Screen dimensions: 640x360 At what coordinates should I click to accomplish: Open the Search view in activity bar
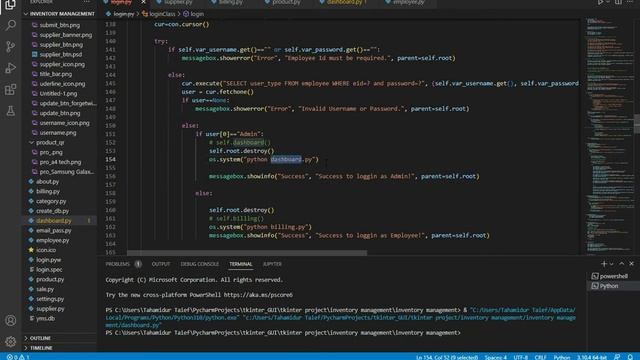coord(10,25)
